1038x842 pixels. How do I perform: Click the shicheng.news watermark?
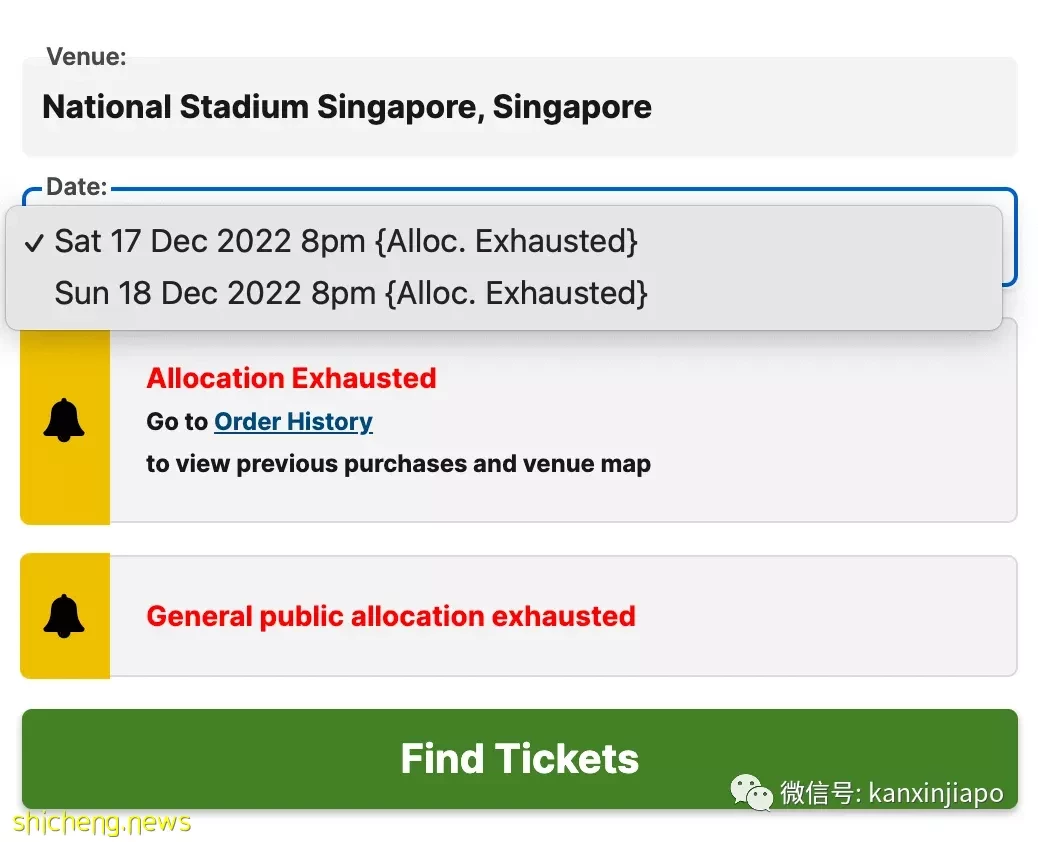click(102, 822)
